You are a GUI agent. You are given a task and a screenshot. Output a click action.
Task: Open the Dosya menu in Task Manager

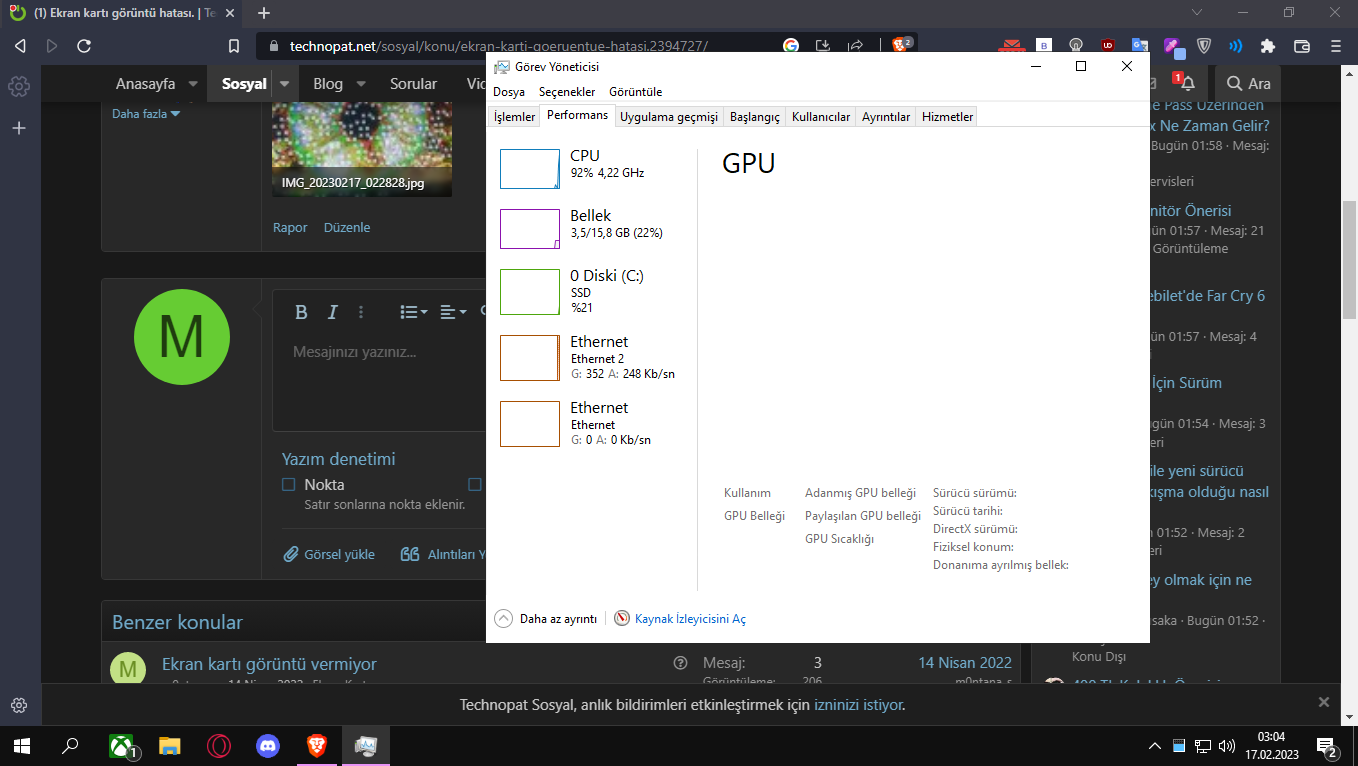pos(509,92)
